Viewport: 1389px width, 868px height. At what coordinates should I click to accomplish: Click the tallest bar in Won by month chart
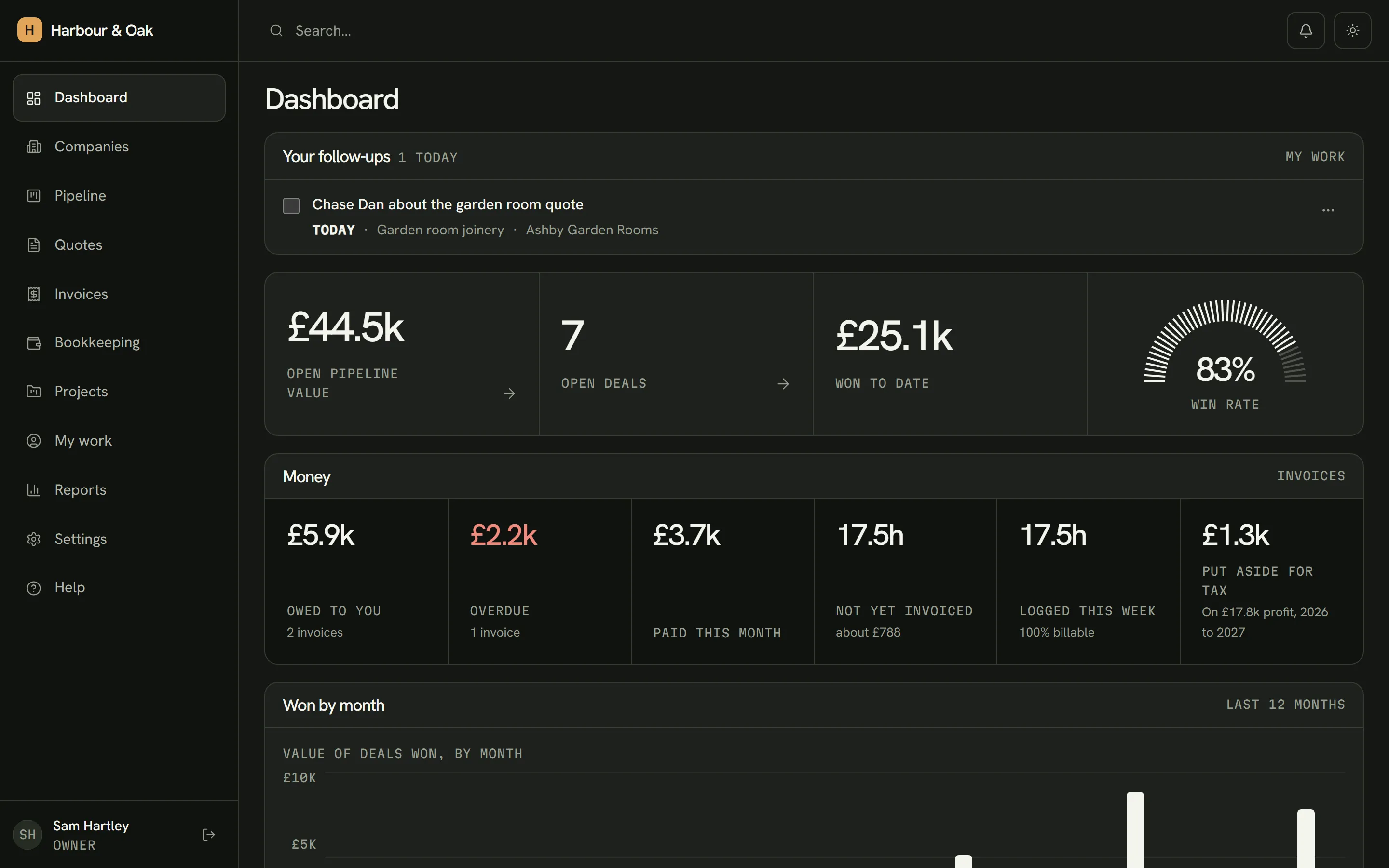[x=1135, y=830]
